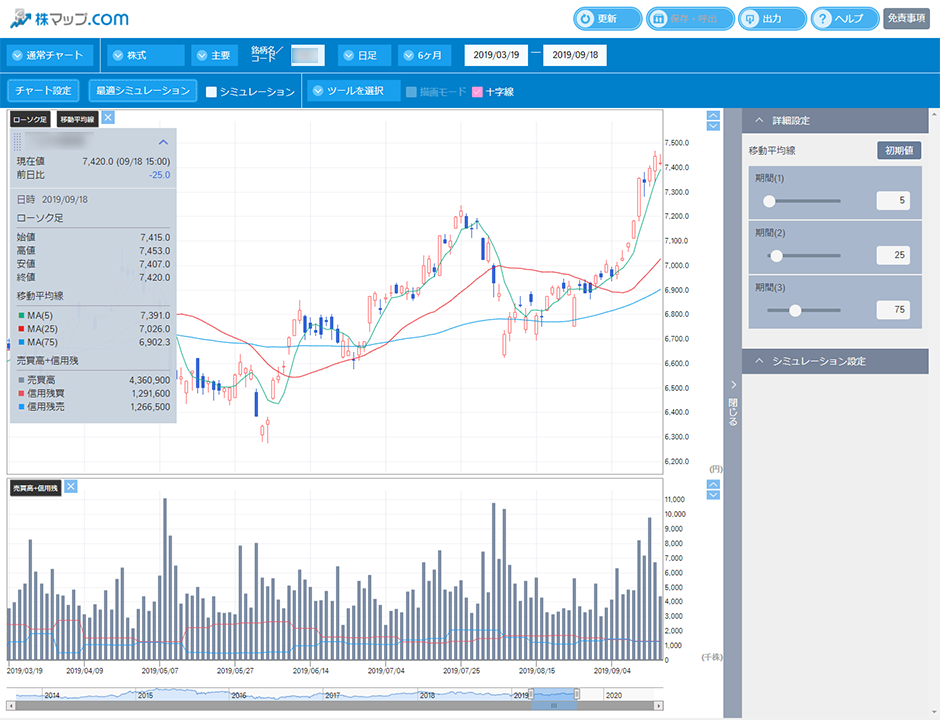
Task: Click the 2019/07/25 axis date label
Action: coord(461,671)
